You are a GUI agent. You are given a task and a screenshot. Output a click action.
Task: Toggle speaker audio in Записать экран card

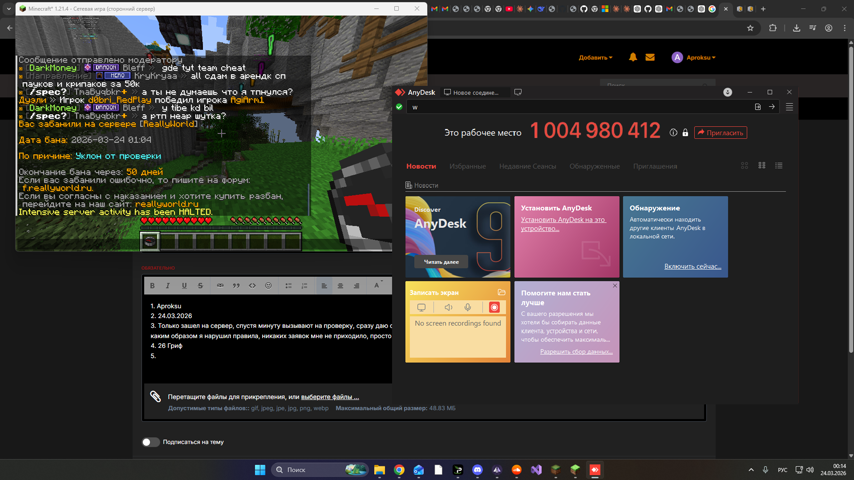[448, 307]
